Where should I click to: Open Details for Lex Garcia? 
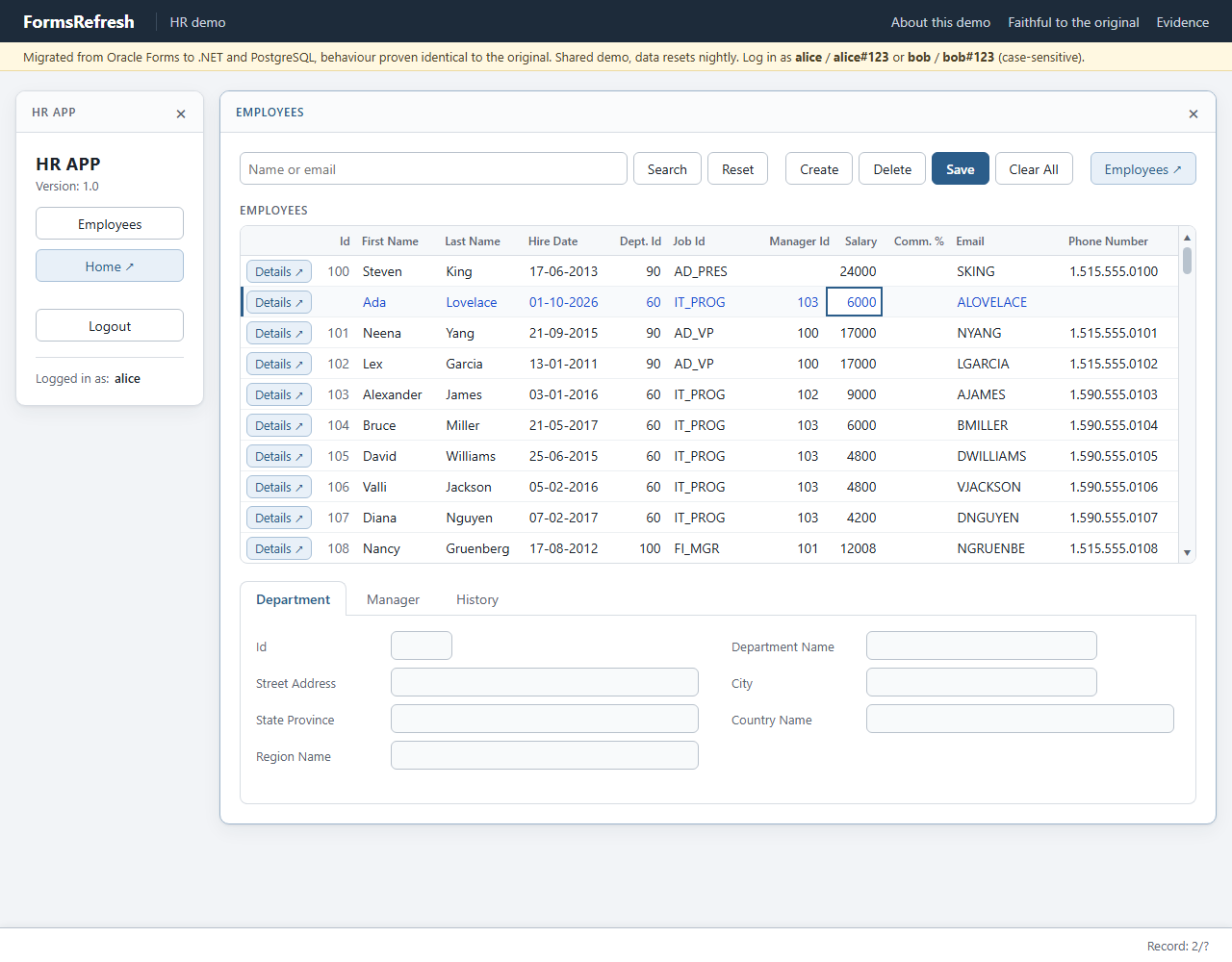(x=279, y=365)
